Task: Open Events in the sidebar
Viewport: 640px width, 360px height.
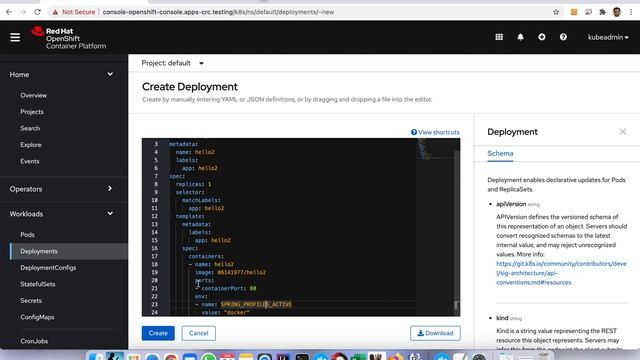Action: tap(30, 161)
